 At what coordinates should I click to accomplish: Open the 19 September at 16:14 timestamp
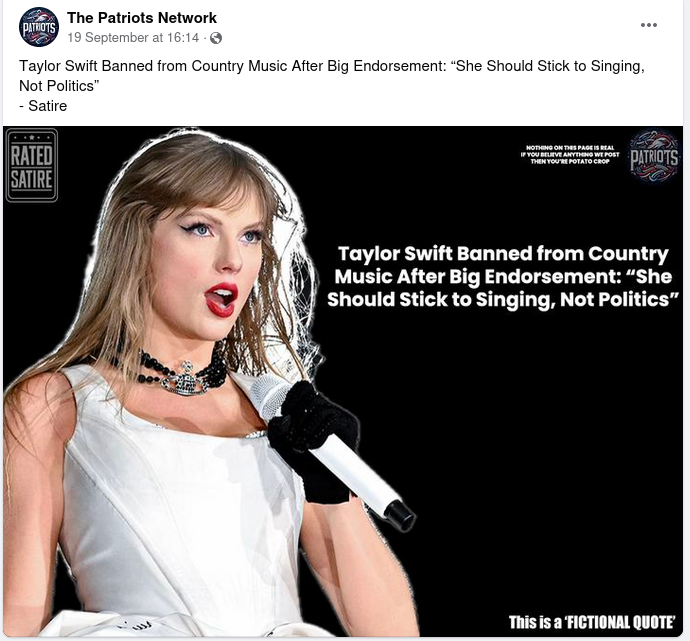coord(133,38)
